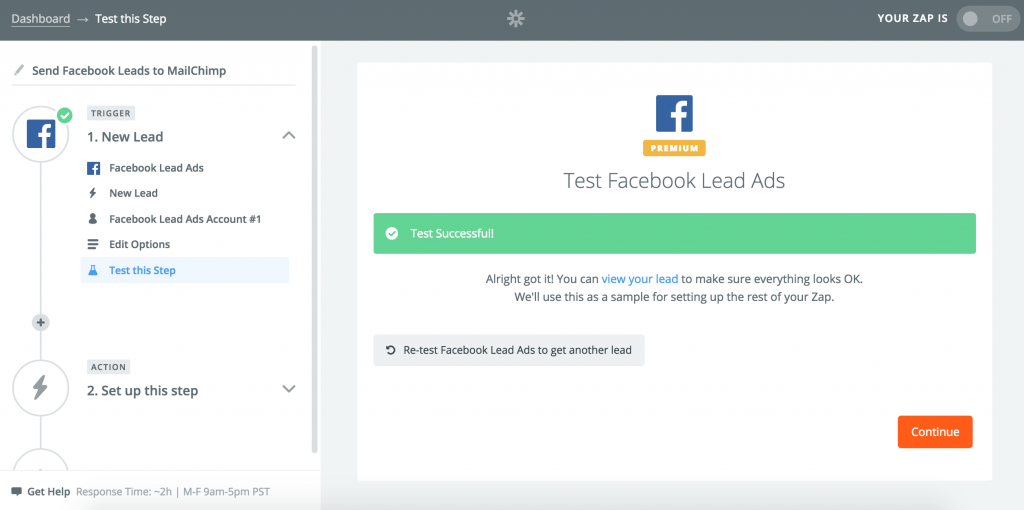
Task: Click the 2. Set up this step heading
Action: click(x=142, y=390)
